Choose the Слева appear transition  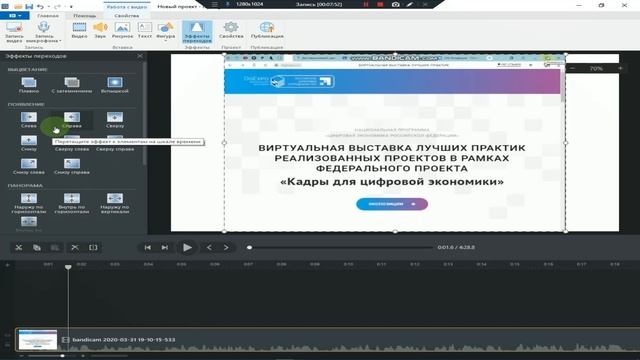point(29,120)
